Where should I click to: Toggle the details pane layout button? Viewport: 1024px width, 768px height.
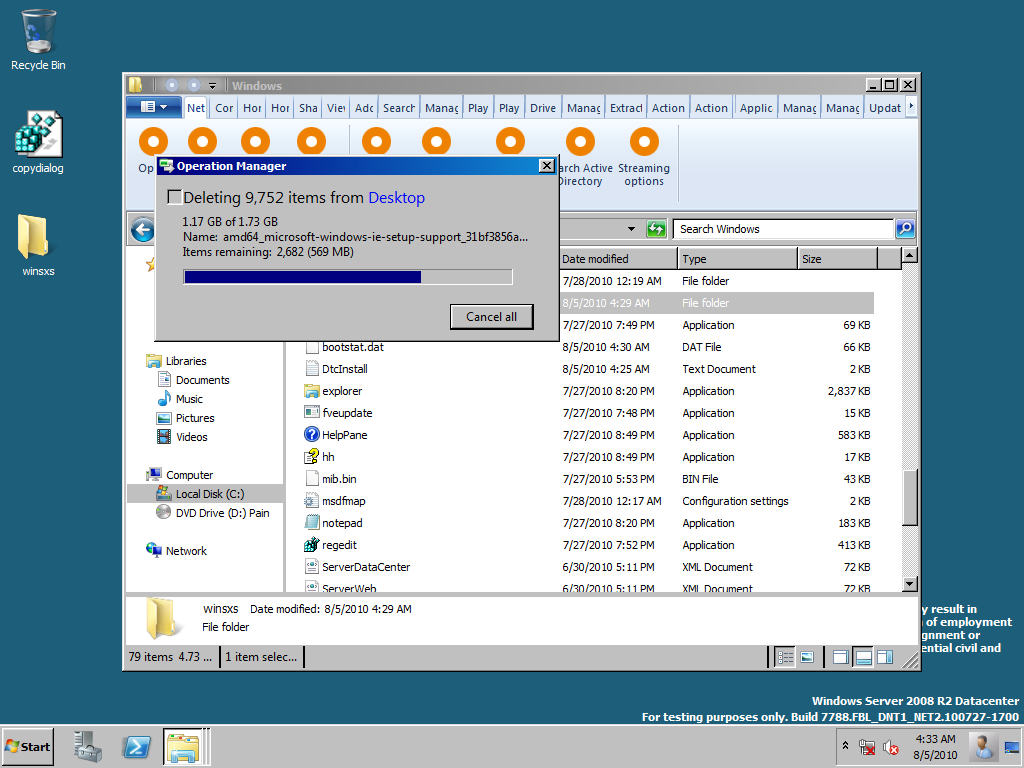[863, 657]
